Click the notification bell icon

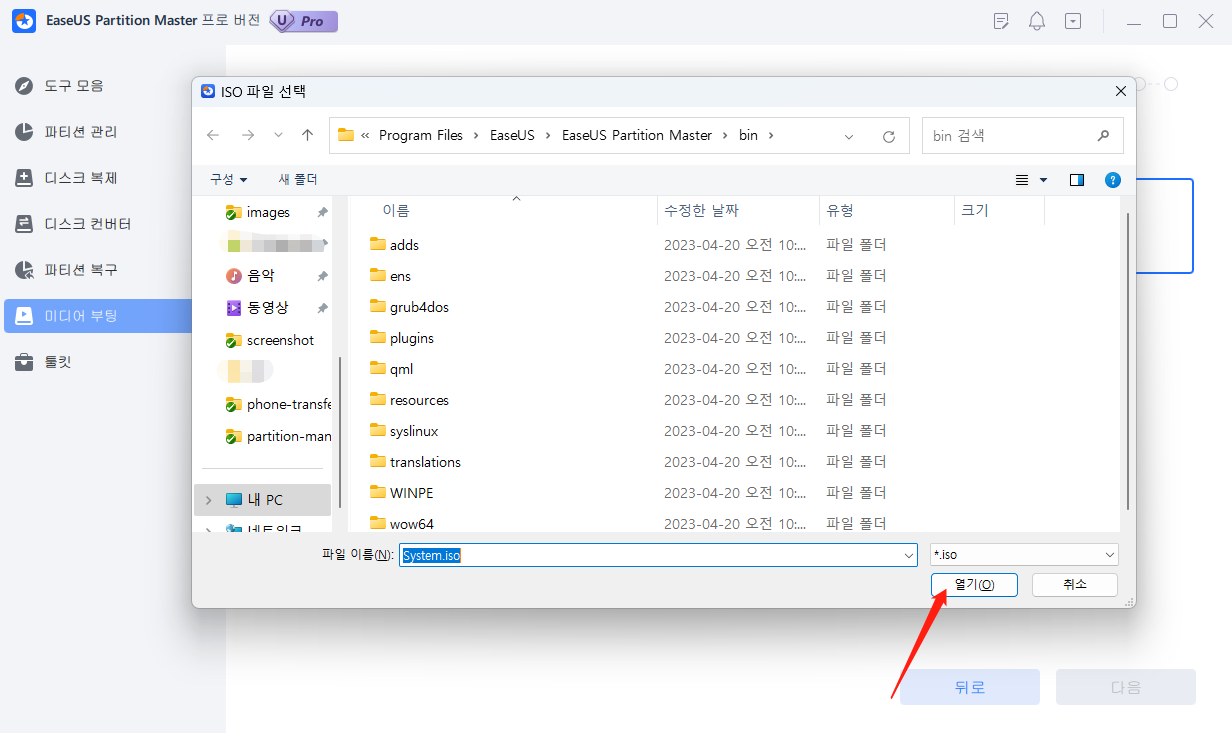(x=1037, y=21)
